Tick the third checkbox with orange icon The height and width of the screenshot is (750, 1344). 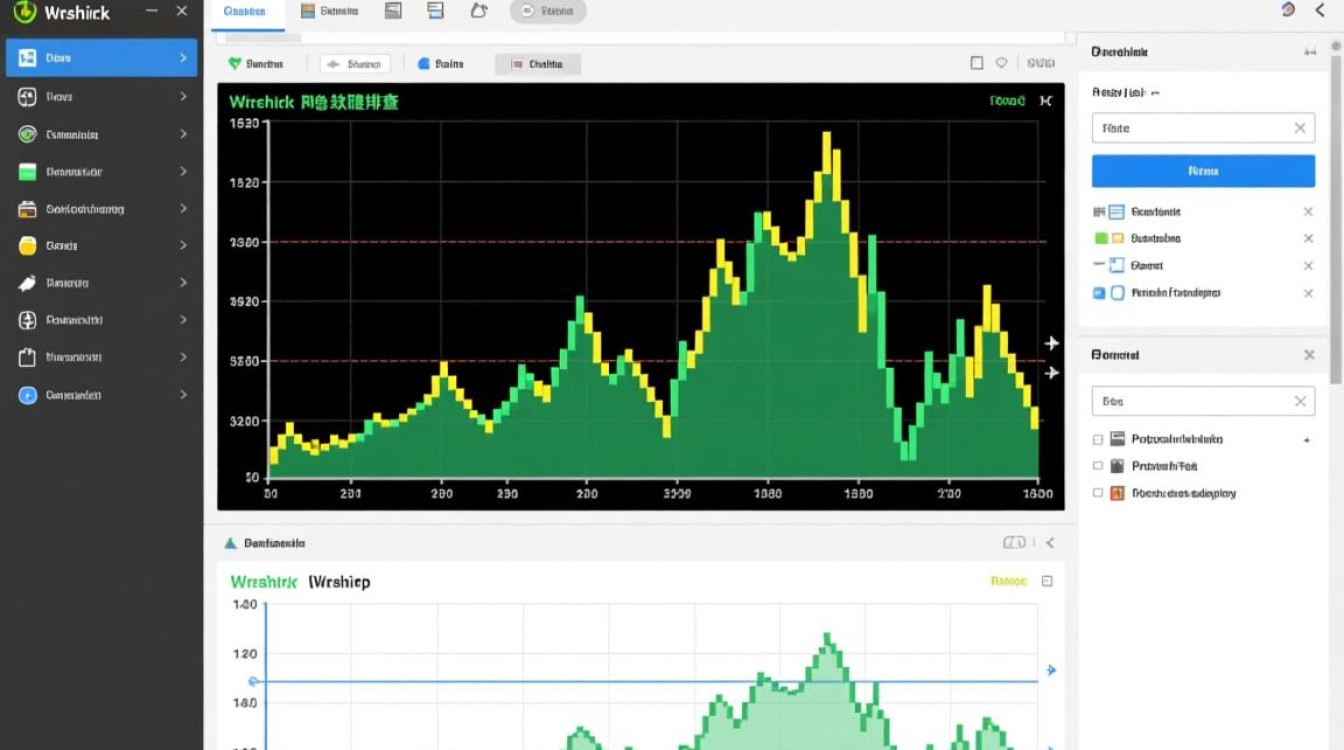point(1098,493)
